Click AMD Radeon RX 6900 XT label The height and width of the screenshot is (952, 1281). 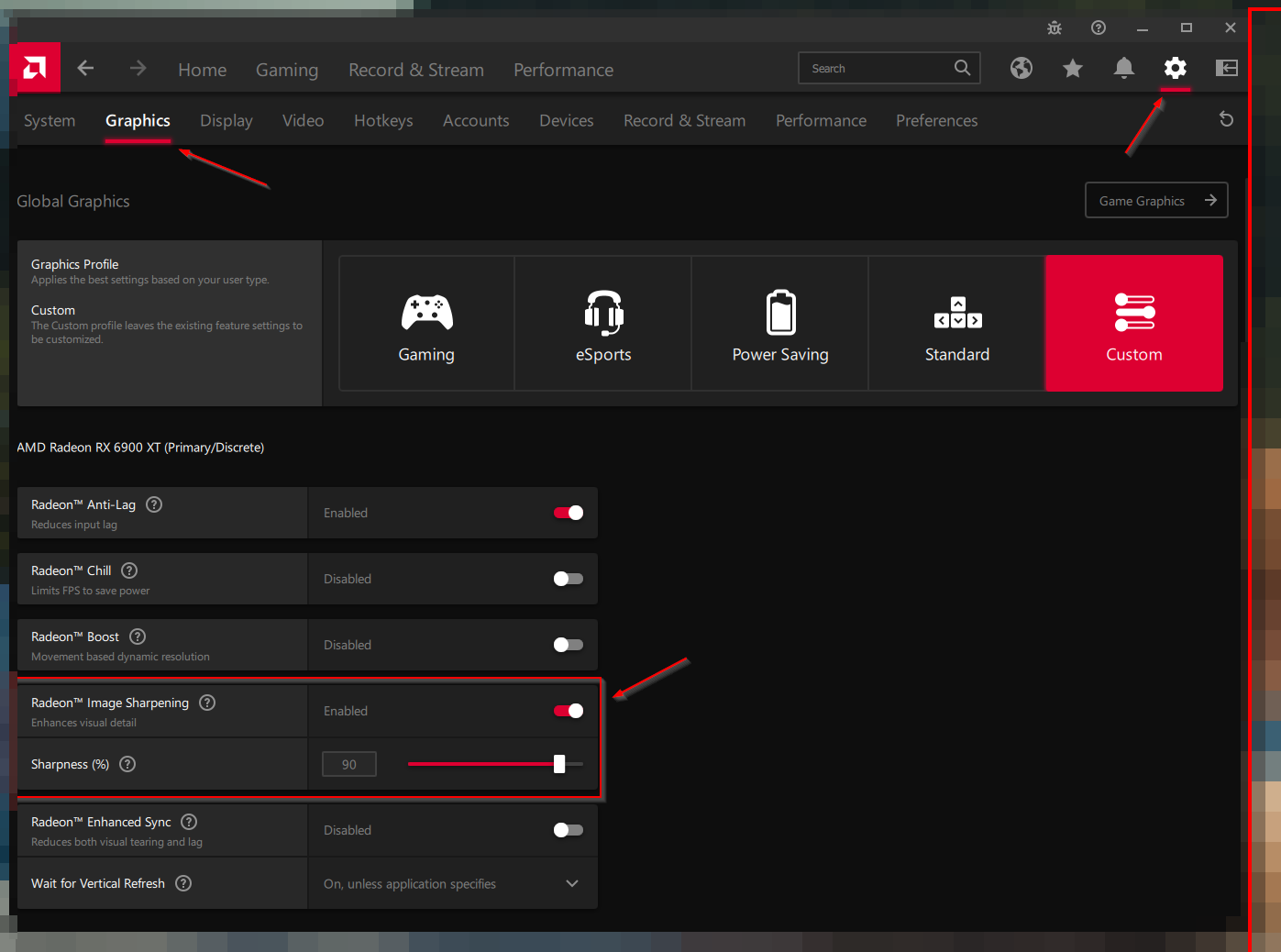coord(140,448)
